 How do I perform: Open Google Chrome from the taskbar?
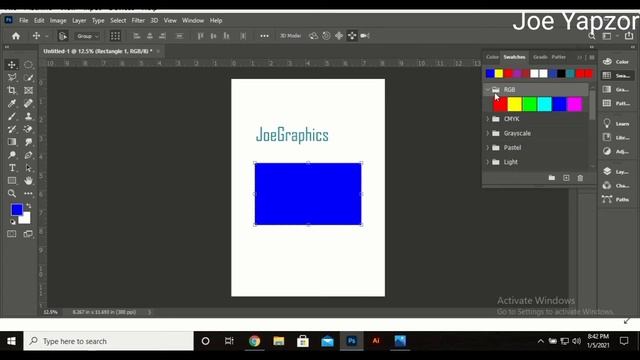(254, 341)
